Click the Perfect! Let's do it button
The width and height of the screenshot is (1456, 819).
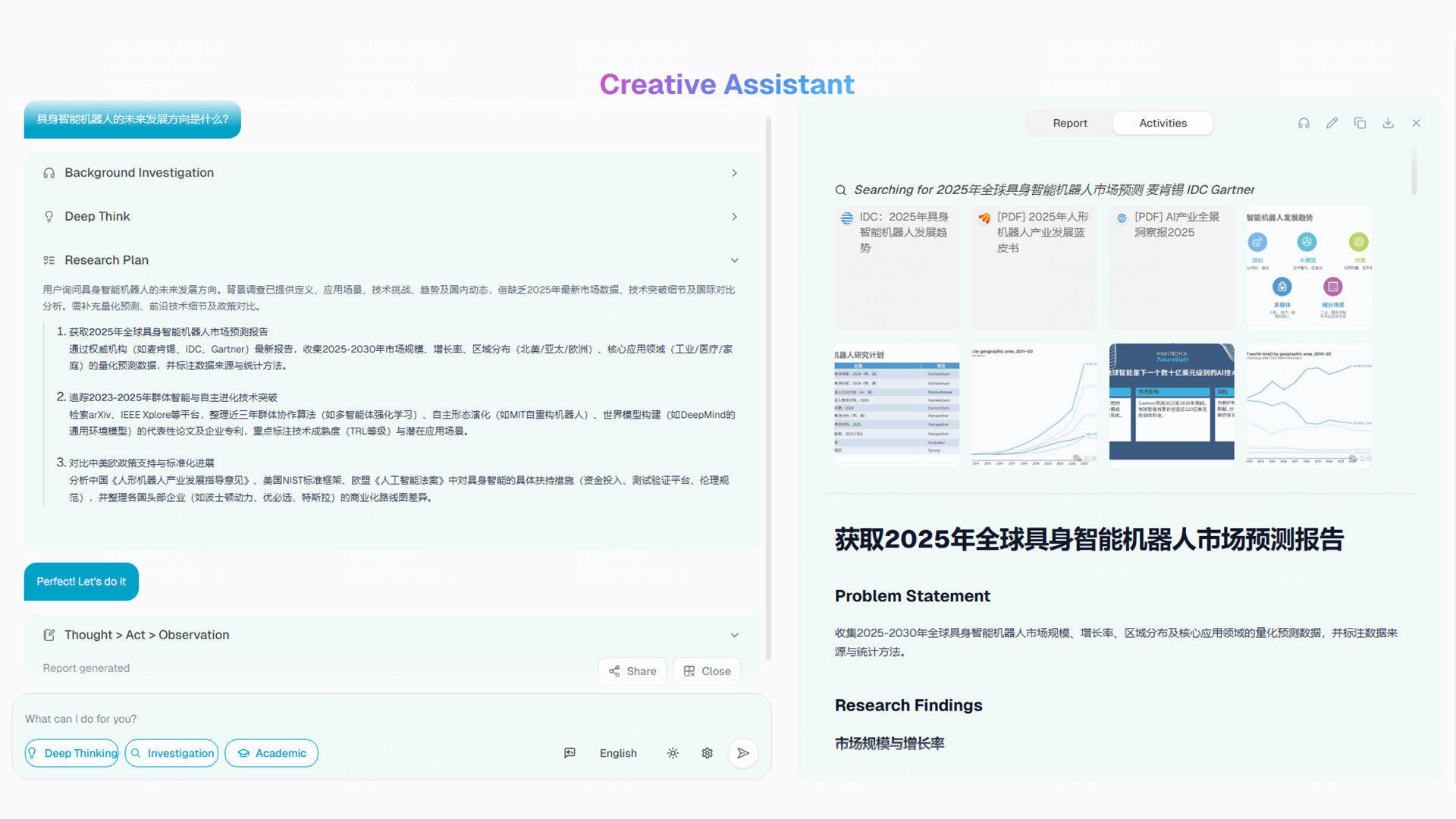[x=80, y=582]
